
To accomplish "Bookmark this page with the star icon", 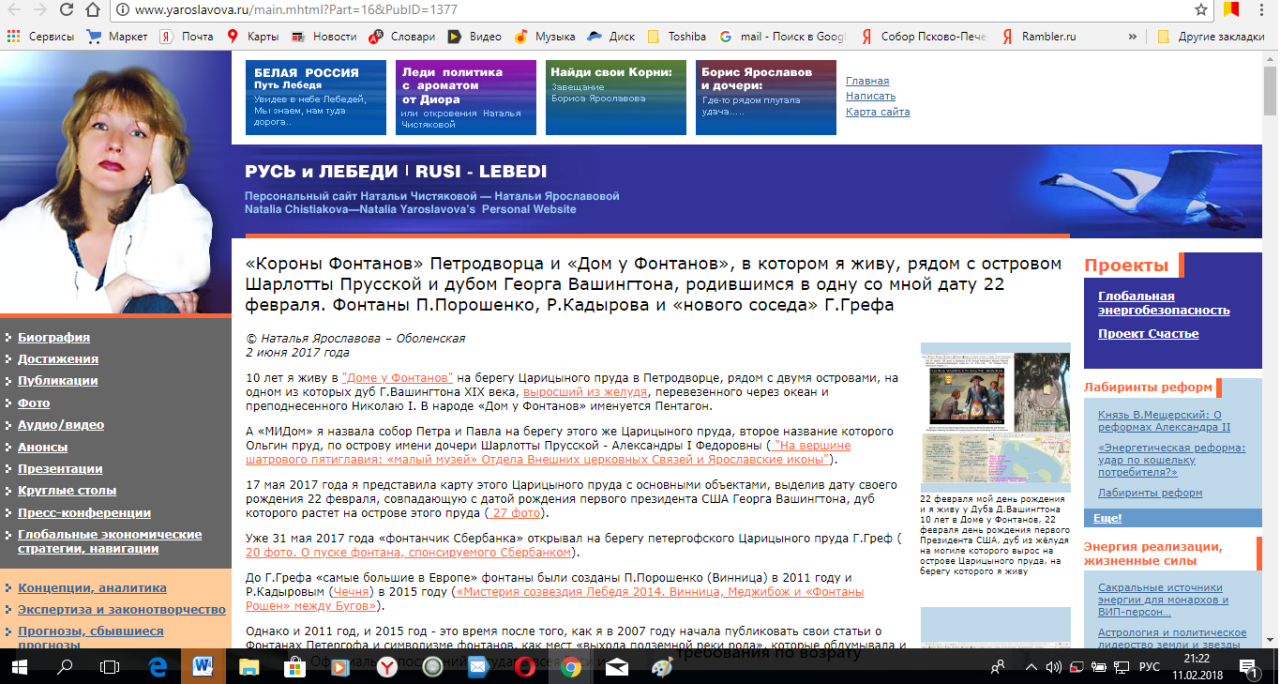I will tap(1201, 10).
